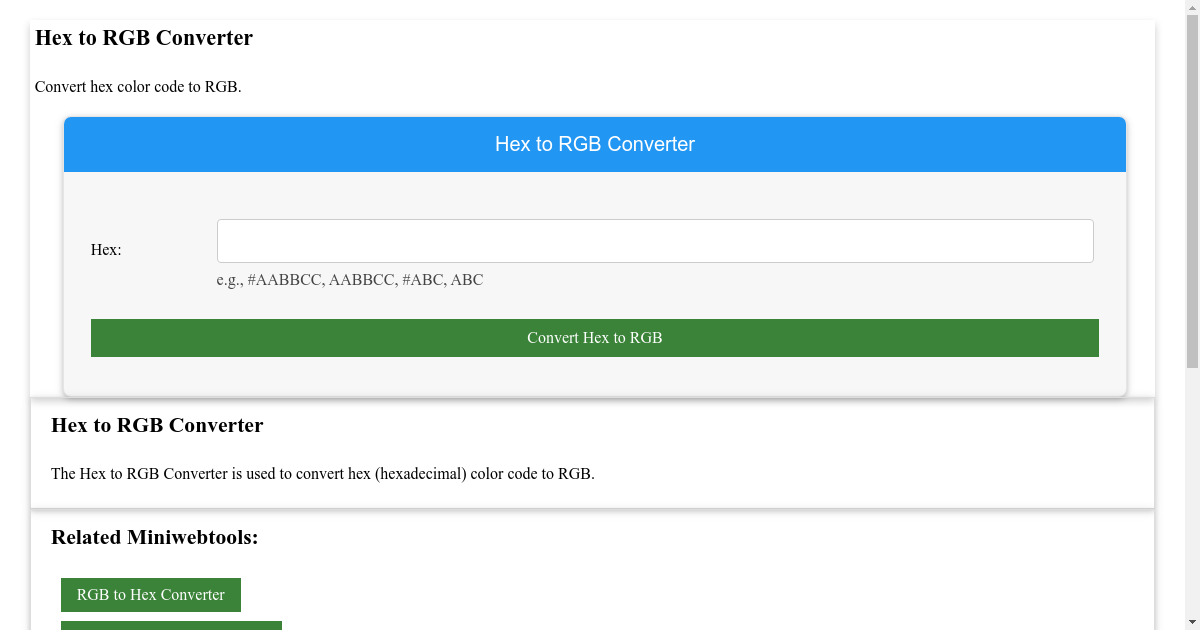Click the RGB to Hex Converter label text
The width and height of the screenshot is (1200, 630).
(x=150, y=594)
